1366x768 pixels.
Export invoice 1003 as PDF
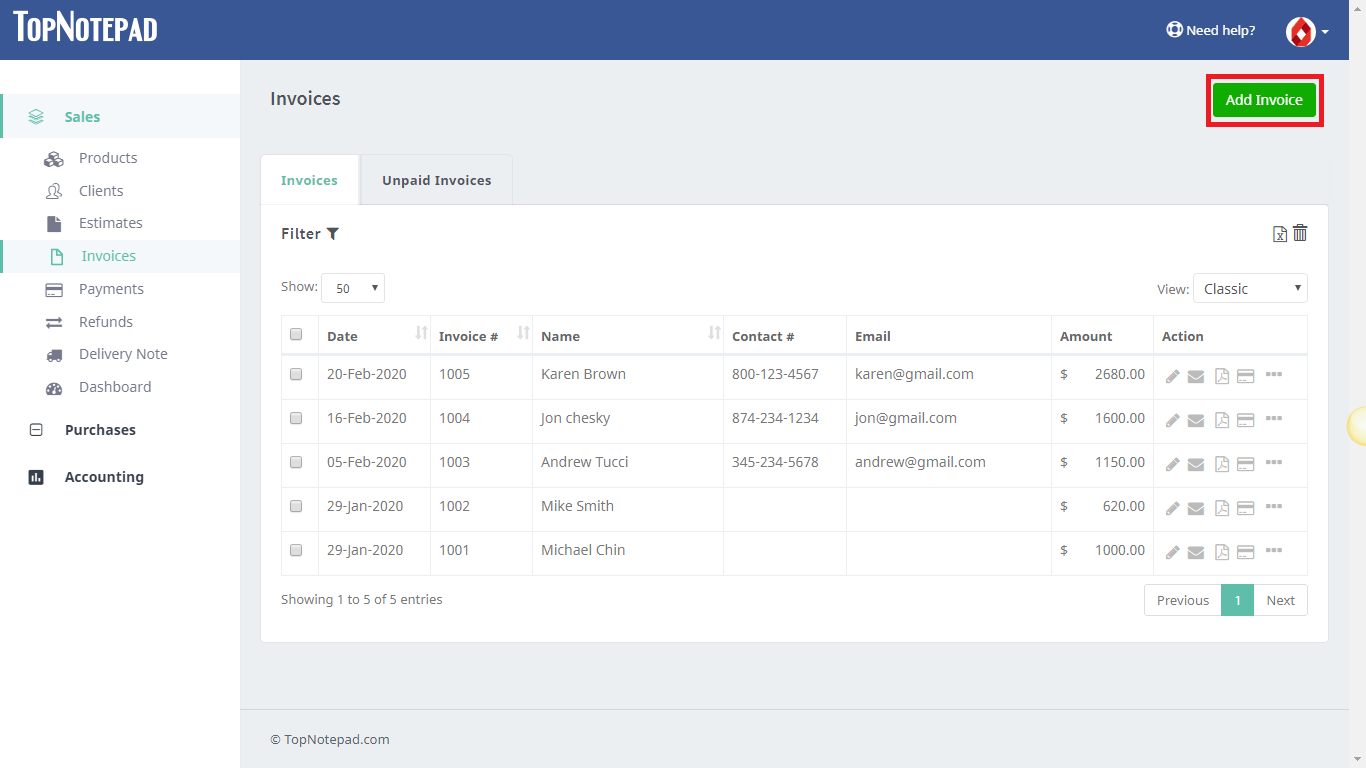click(1222, 465)
